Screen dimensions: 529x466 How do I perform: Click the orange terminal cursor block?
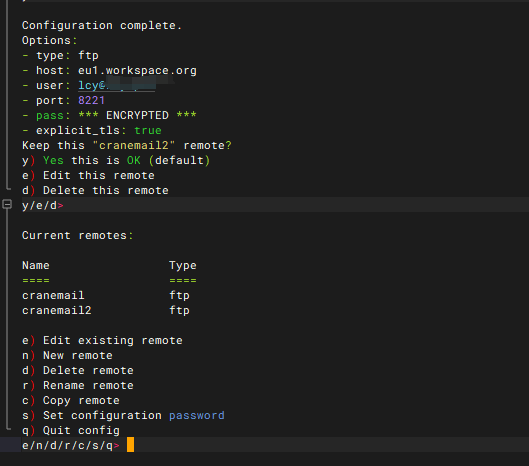[x=131, y=444]
